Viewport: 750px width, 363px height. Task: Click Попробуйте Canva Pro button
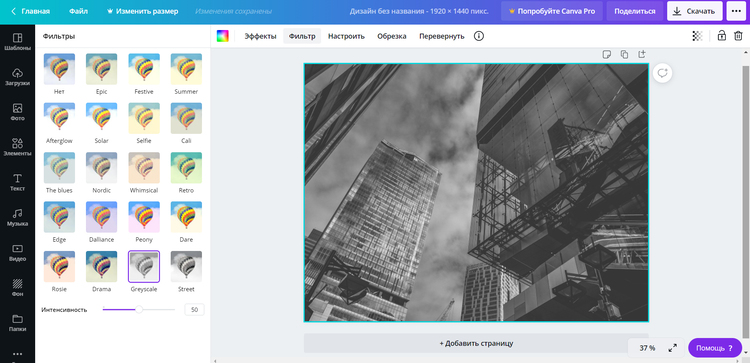coord(552,11)
